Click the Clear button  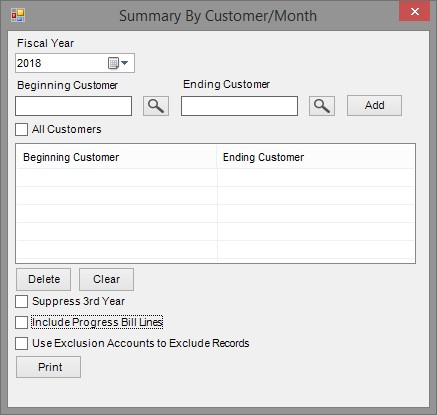coord(106,279)
